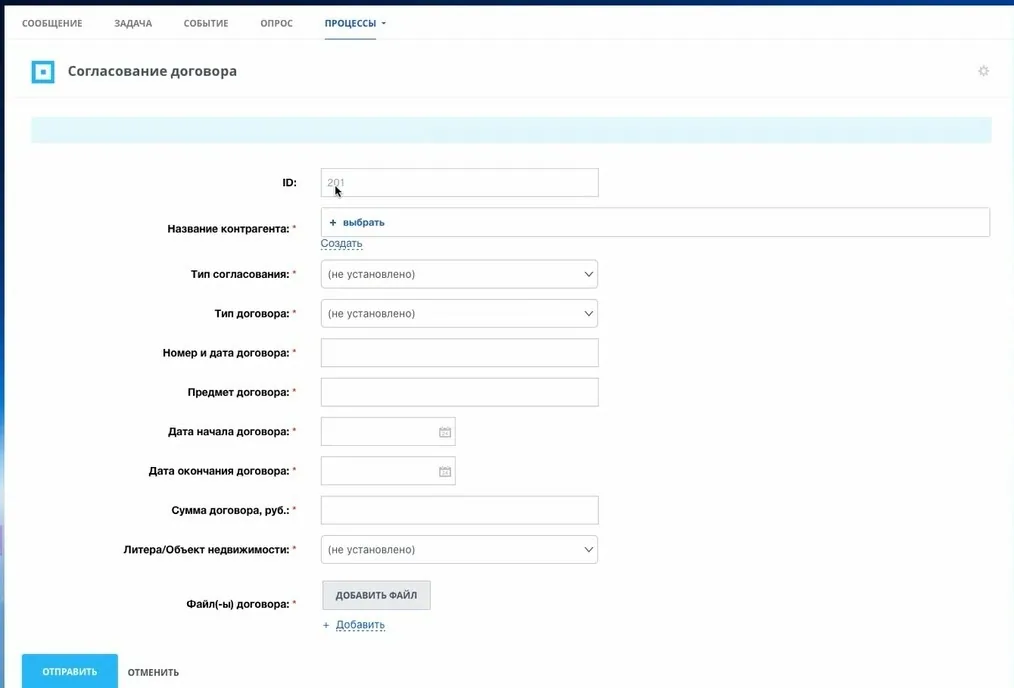Open the settings gear icon

point(983,71)
